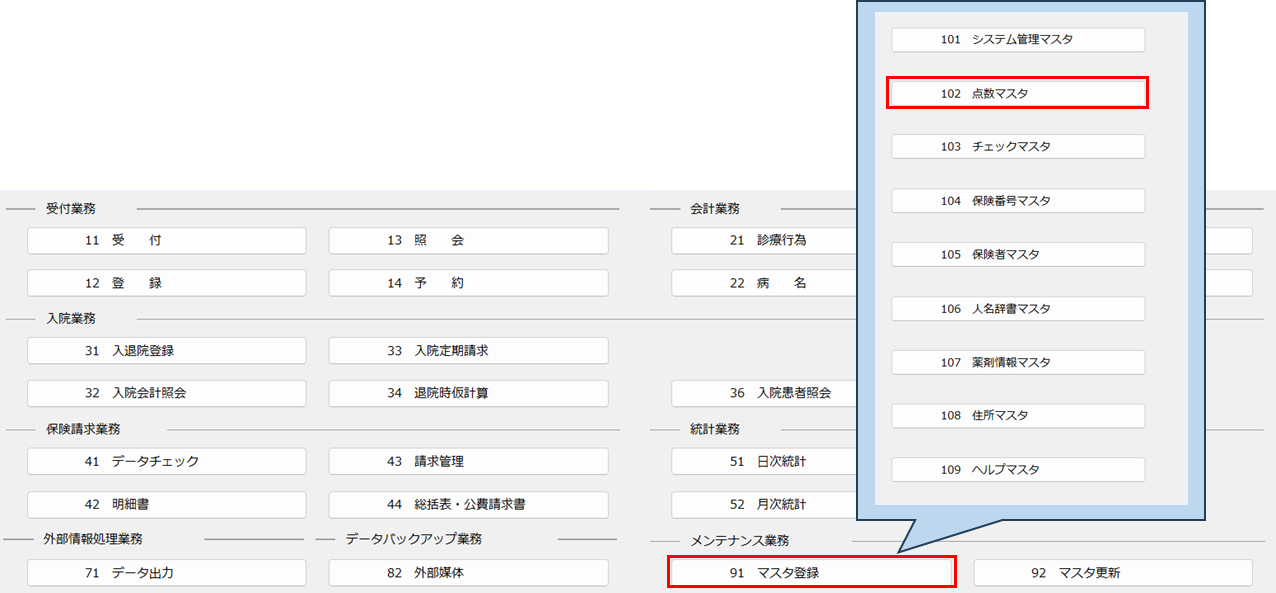Open 82 外部媒体 (External Media)
The image size is (1276, 593).
468,572
